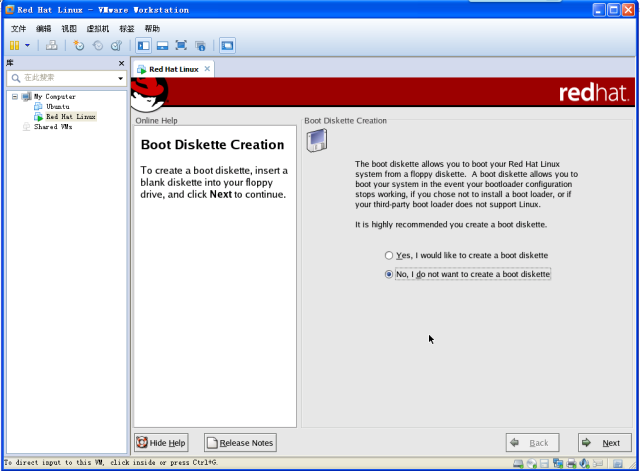Click the VMware Workstation title bar icon
Screen dimensions: 640x471
9,9
